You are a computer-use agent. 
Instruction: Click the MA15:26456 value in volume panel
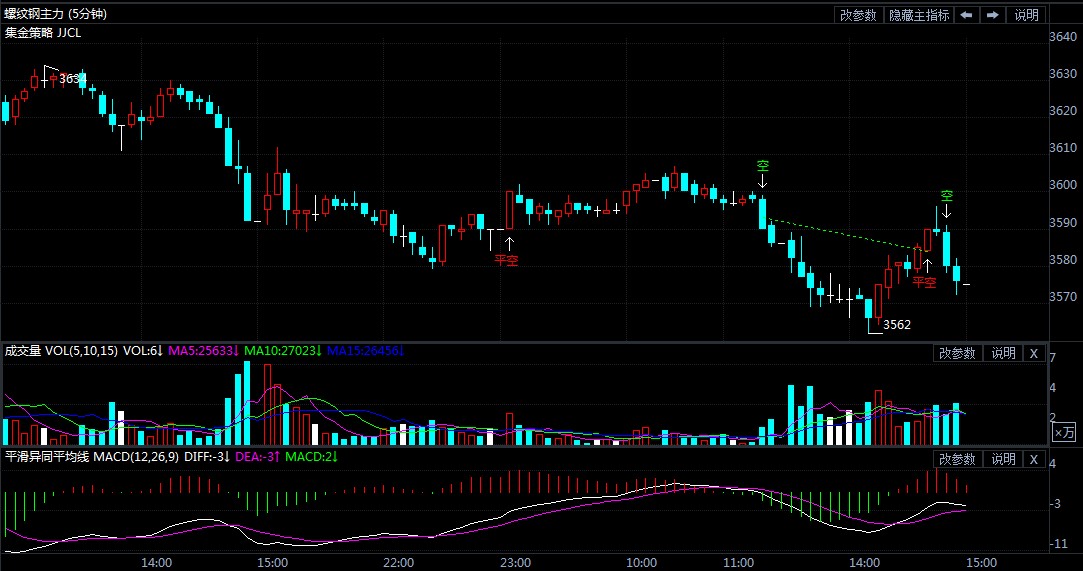[365, 351]
